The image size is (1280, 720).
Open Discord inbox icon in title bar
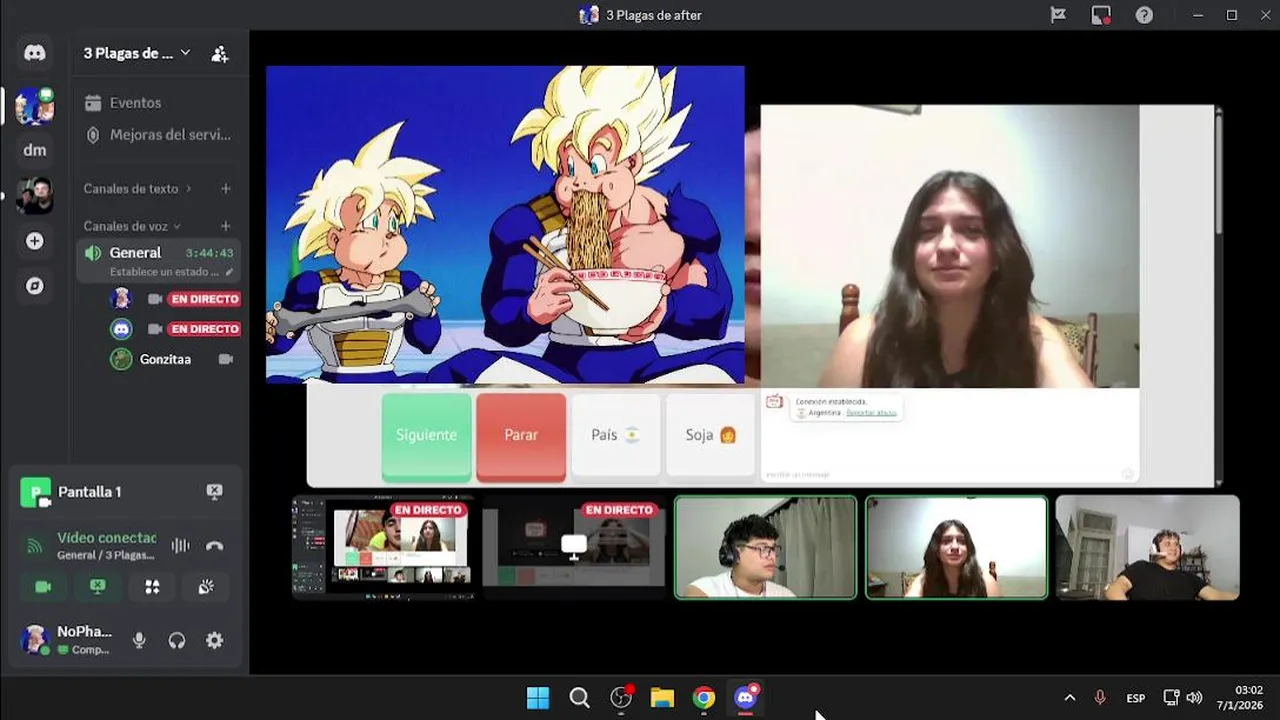pyautogui.click(x=1058, y=15)
